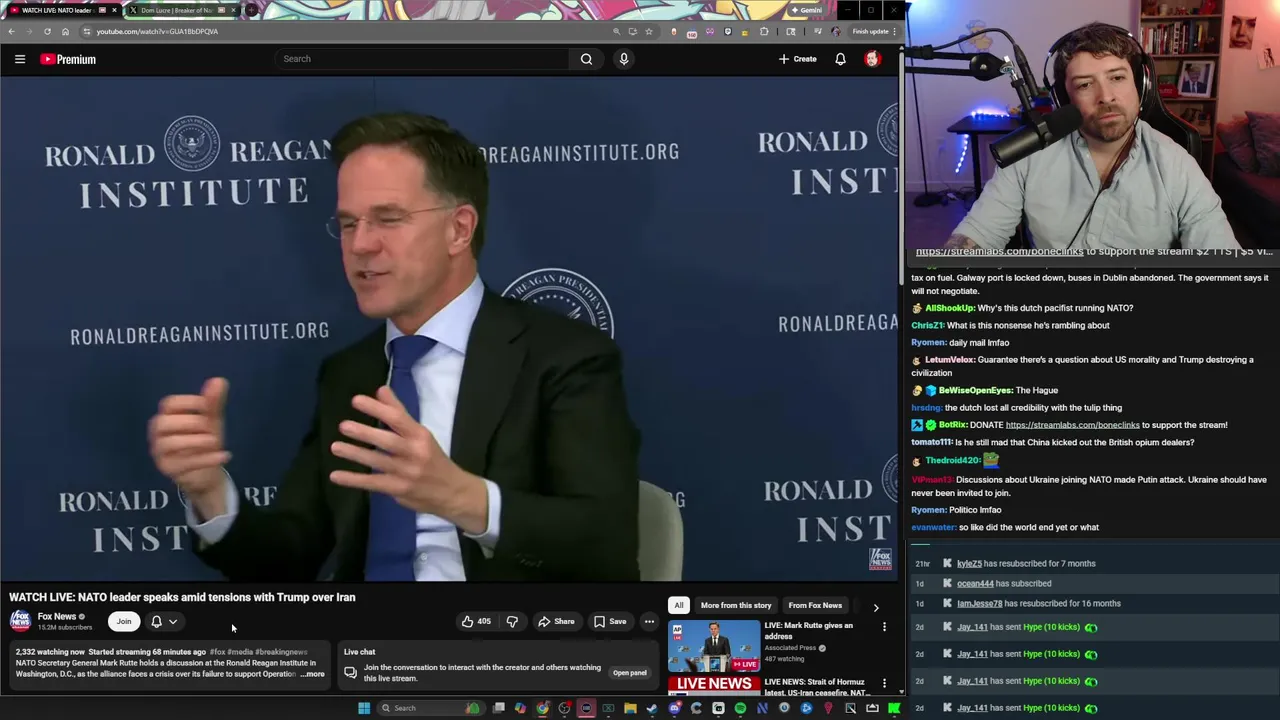The image size is (1280, 720).
Task: Open the YouTube account avatar menu
Action: [x=872, y=59]
